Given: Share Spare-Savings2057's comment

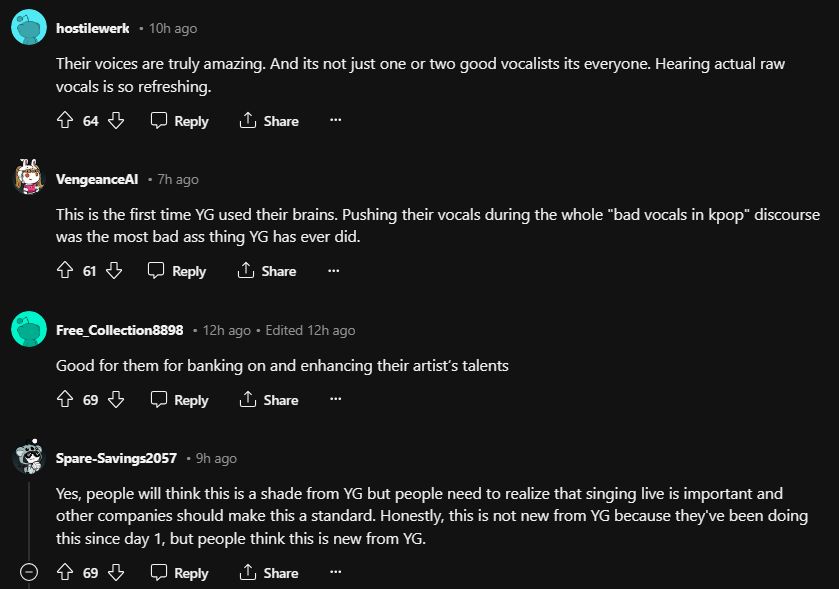Looking at the screenshot, I should pos(269,573).
